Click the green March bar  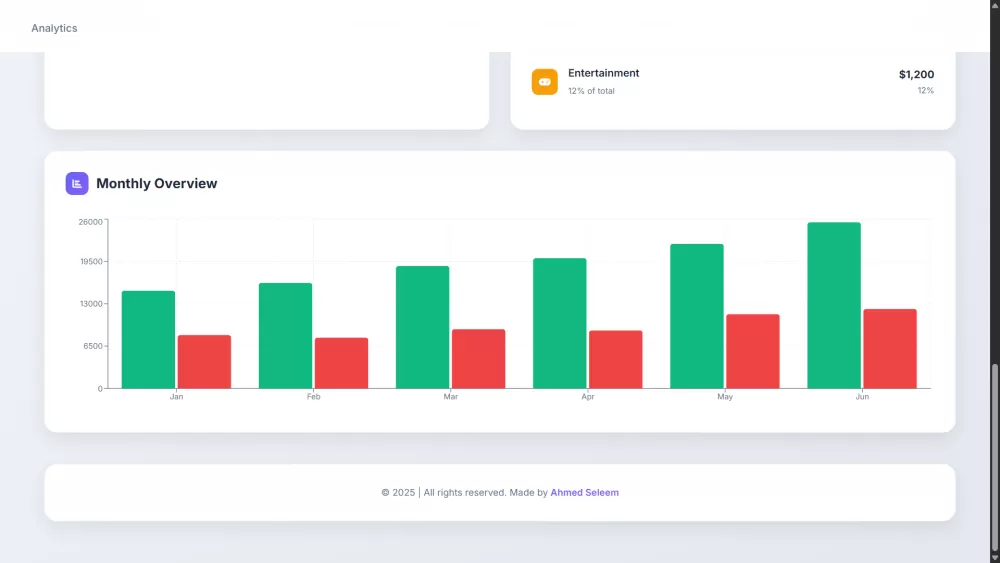422,327
